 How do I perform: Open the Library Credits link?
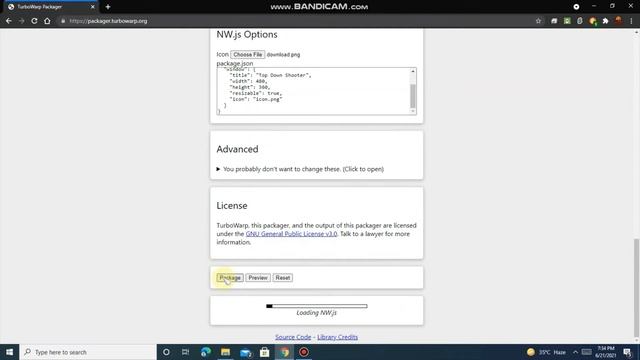pos(338,337)
